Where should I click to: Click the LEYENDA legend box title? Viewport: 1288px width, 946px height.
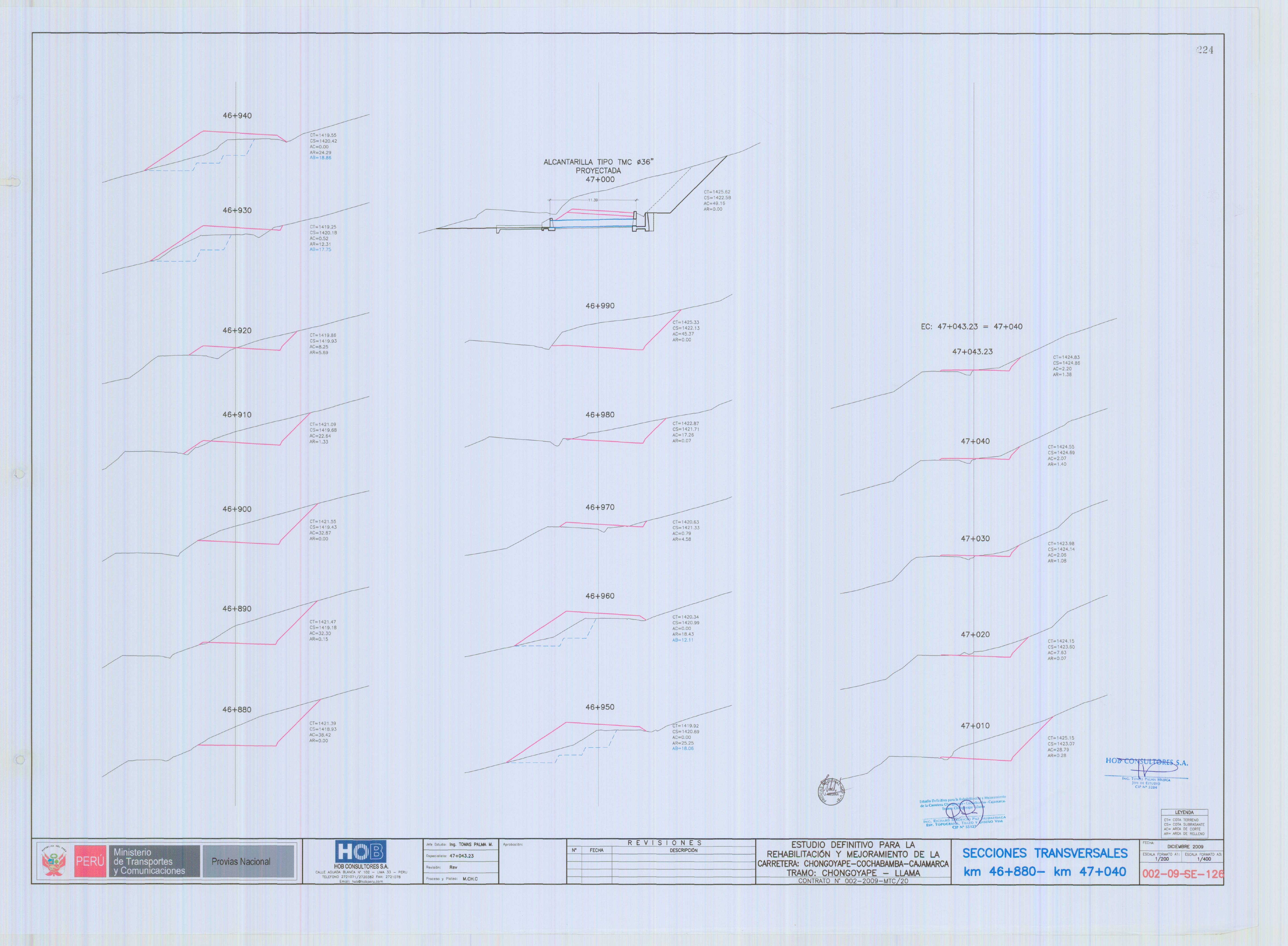click(x=1184, y=813)
